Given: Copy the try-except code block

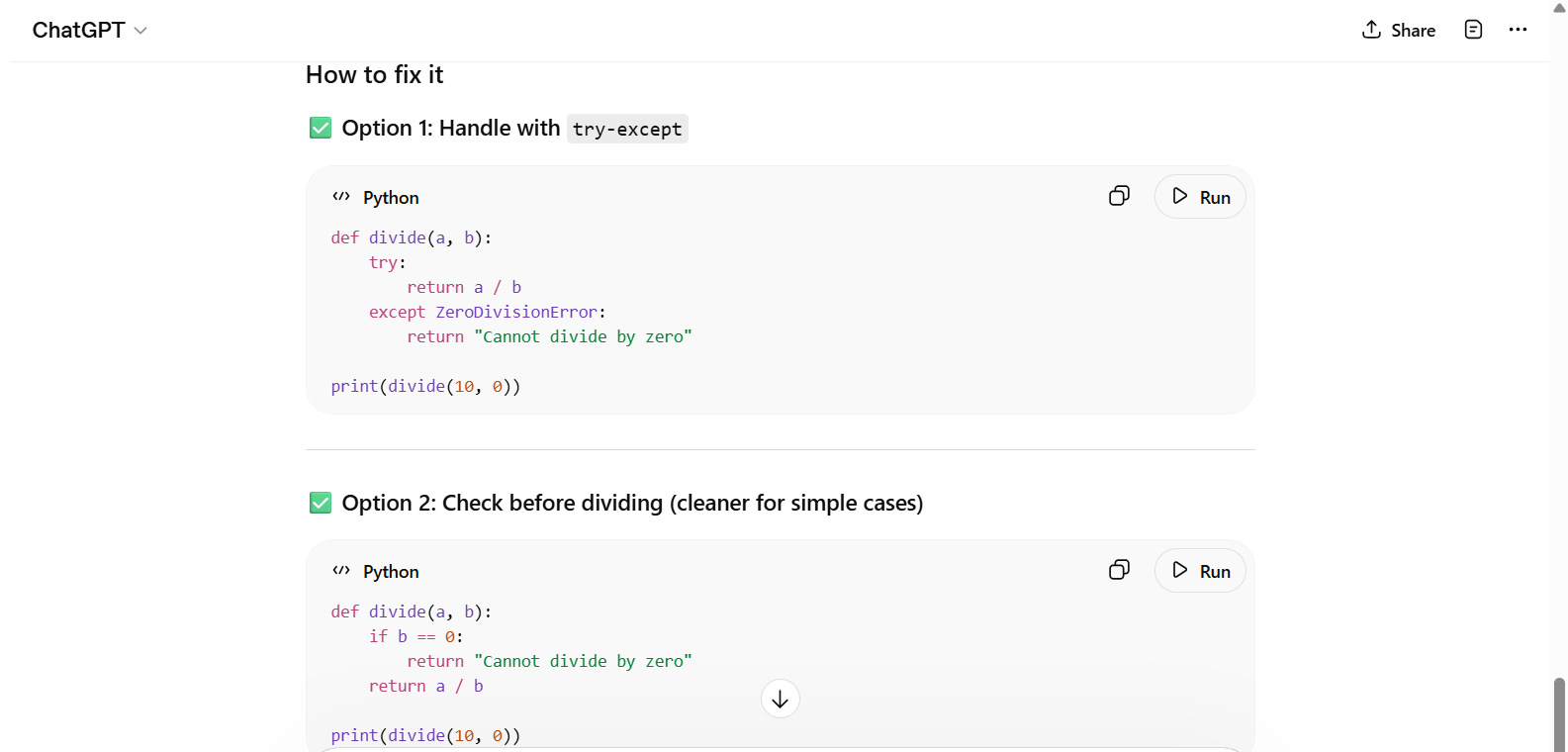Looking at the screenshot, I should (1119, 196).
